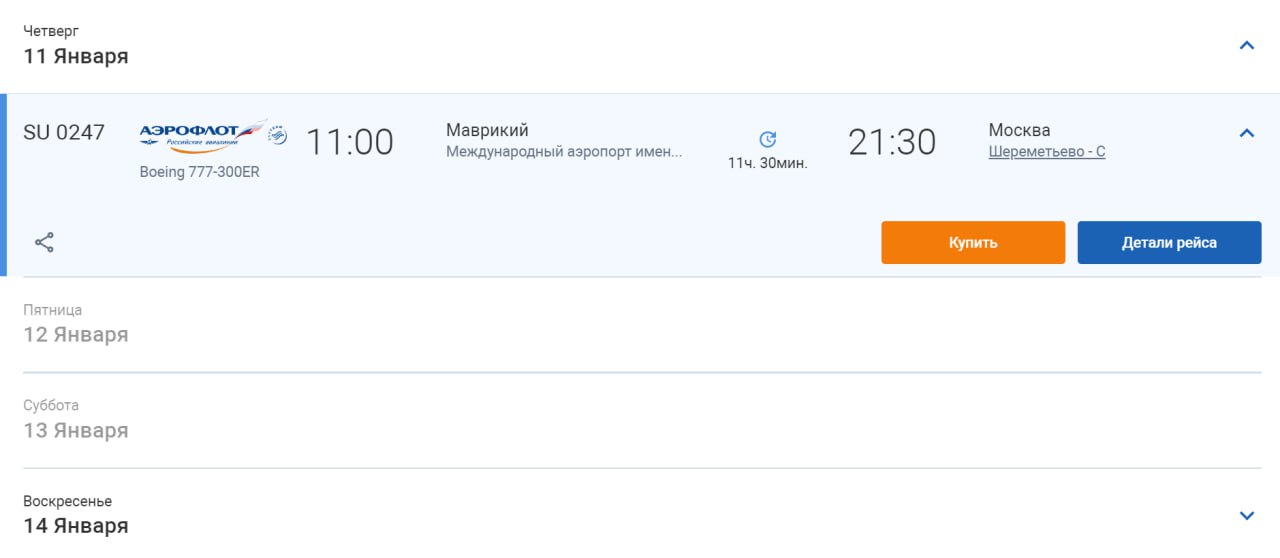Viewport: 1280px width, 558px height.
Task: Expand the 14 Января day section
Action: coord(1246,515)
